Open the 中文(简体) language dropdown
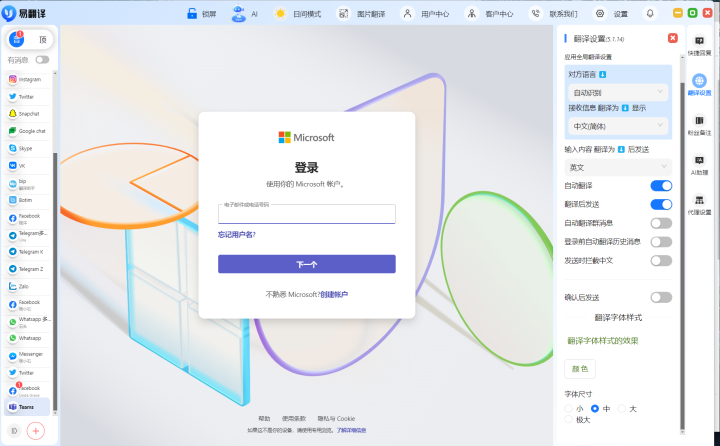Viewport: 720px width, 446px height. 618,126
